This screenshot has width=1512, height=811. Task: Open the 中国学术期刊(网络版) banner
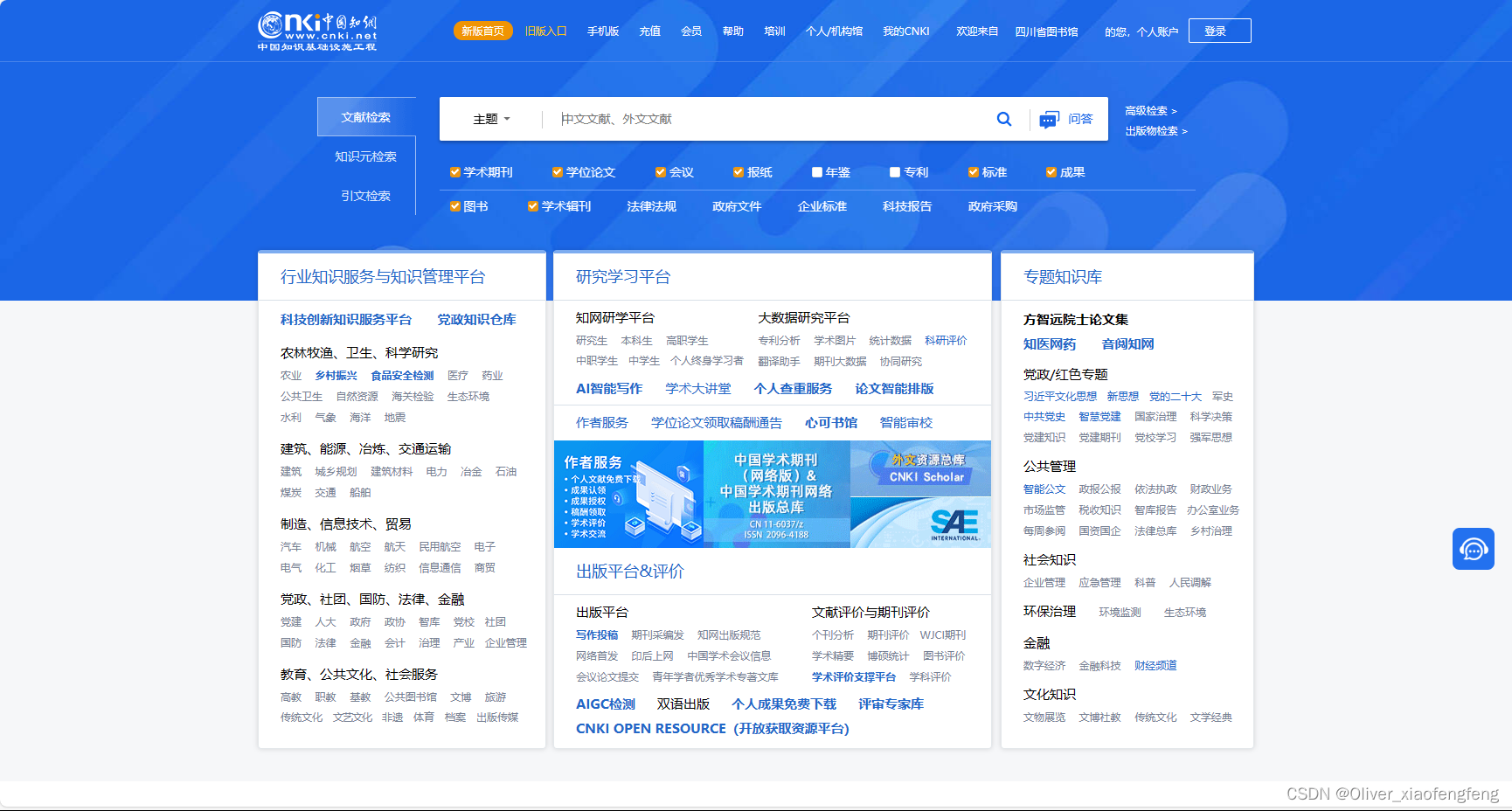click(x=776, y=495)
